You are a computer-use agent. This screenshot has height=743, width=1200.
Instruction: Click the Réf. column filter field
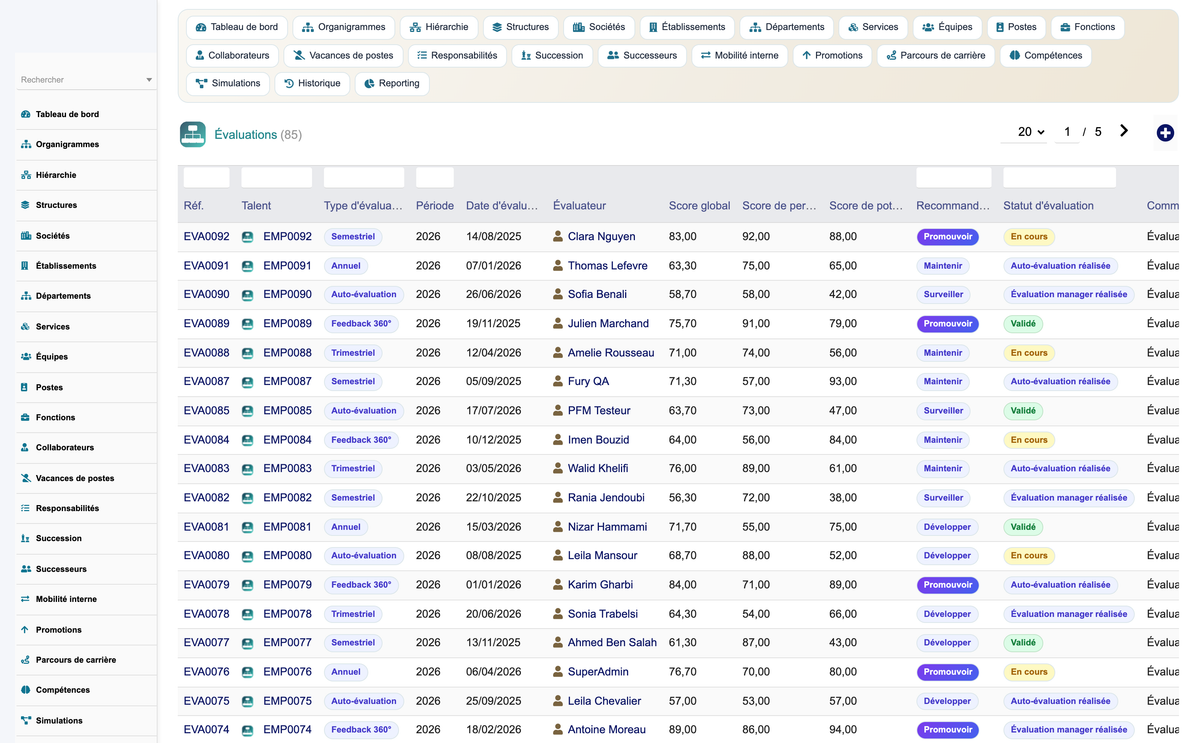click(207, 178)
